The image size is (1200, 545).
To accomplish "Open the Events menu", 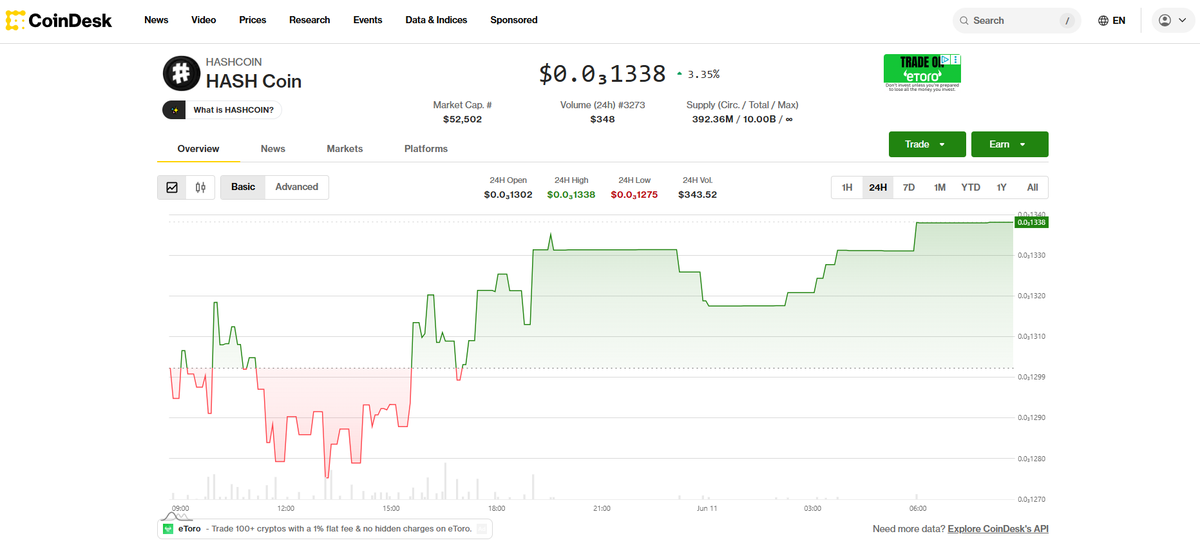I will (368, 20).
